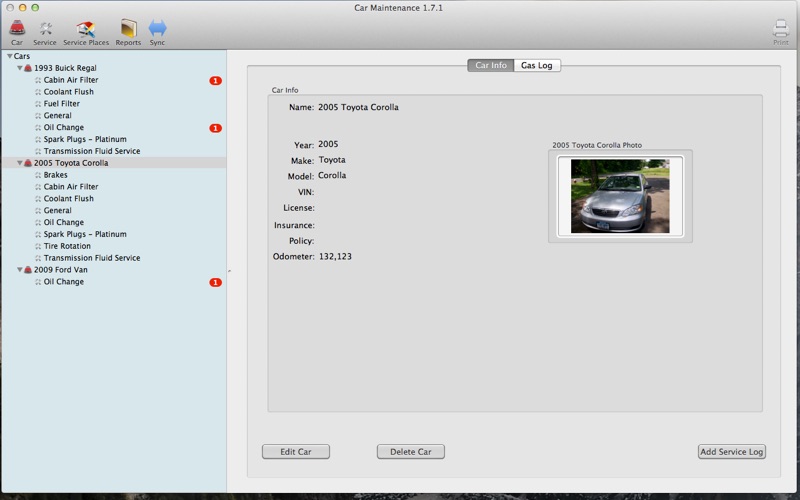Click the red alert badge on Cabin Air Filter

[x=215, y=80]
